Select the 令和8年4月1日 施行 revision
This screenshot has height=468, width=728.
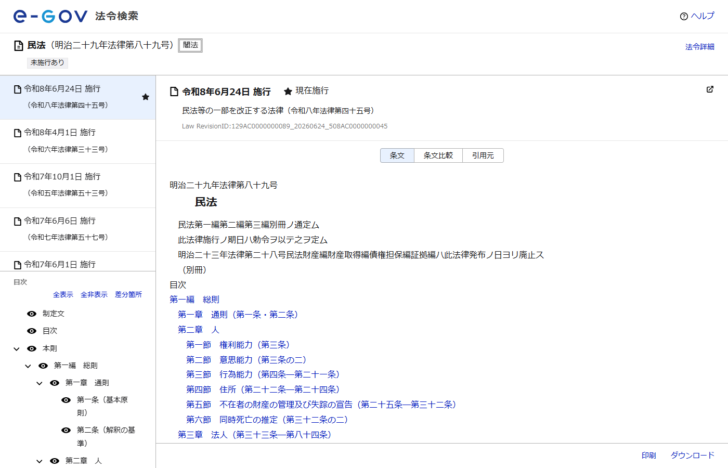78,141
